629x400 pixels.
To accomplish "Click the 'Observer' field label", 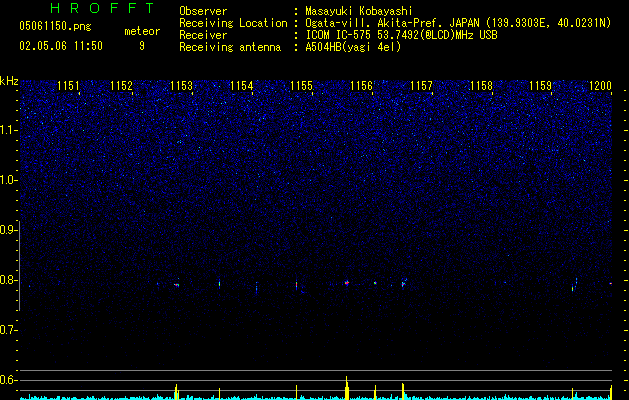I will point(203,11).
